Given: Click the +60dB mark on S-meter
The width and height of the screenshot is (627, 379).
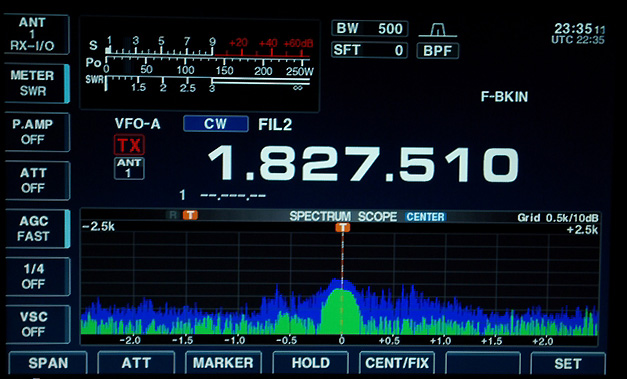Looking at the screenshot, I should (298, 43).
